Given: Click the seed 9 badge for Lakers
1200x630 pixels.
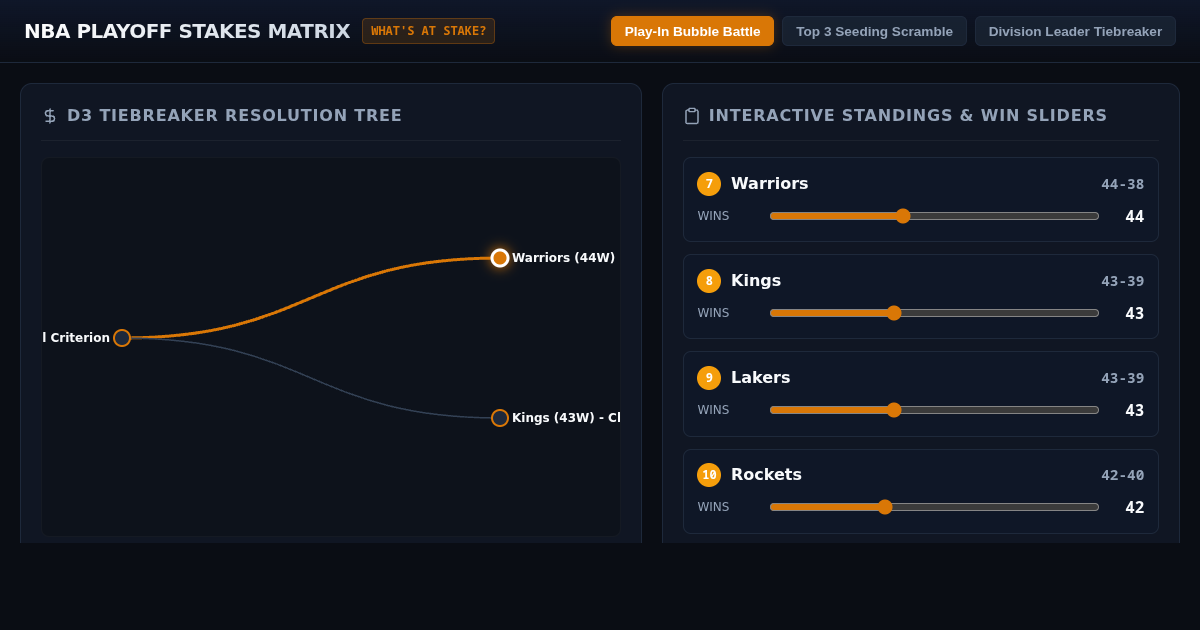Looking at the screenshot, I should point(709,378).
